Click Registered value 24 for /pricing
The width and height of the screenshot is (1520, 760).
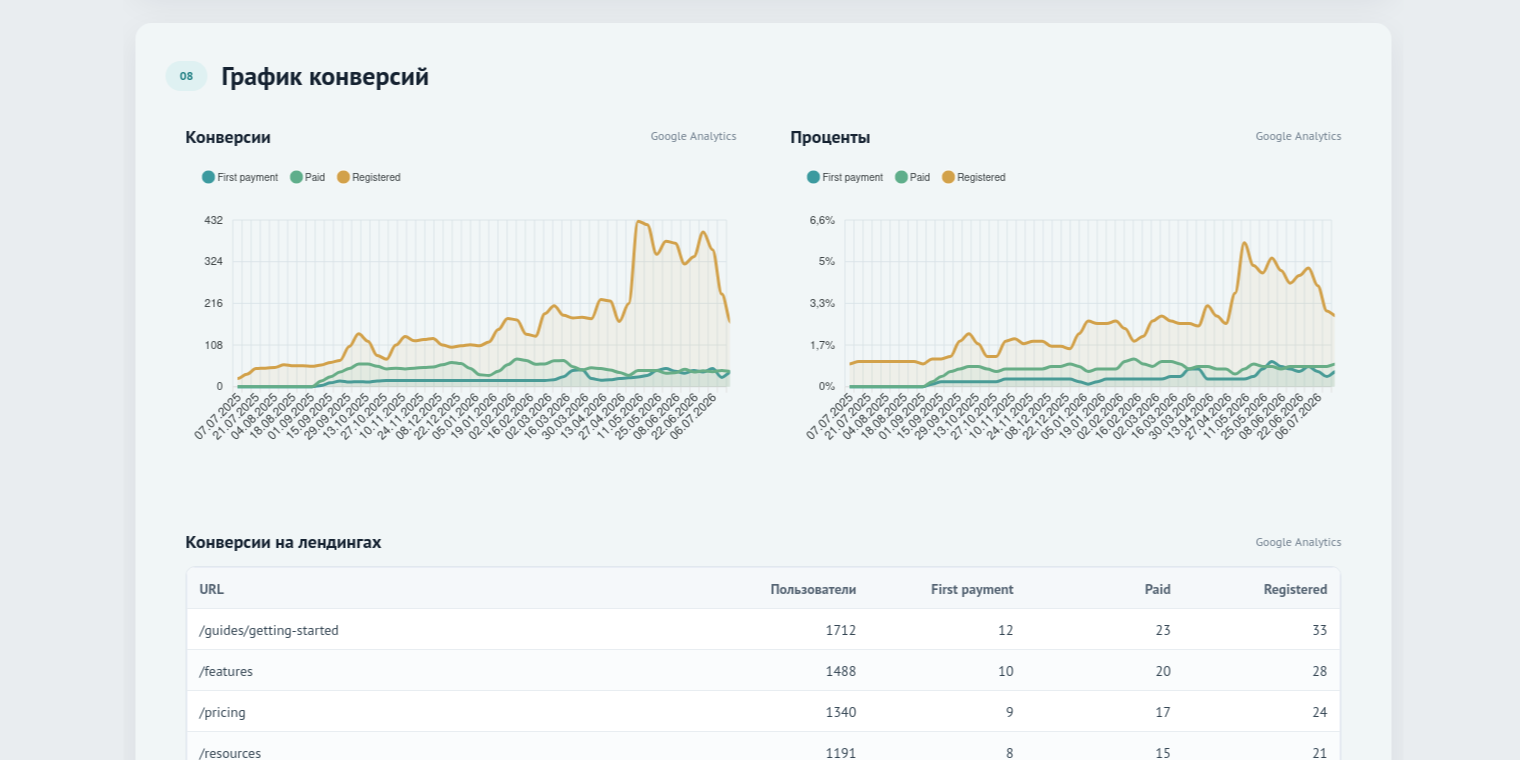click(1320, 712)
